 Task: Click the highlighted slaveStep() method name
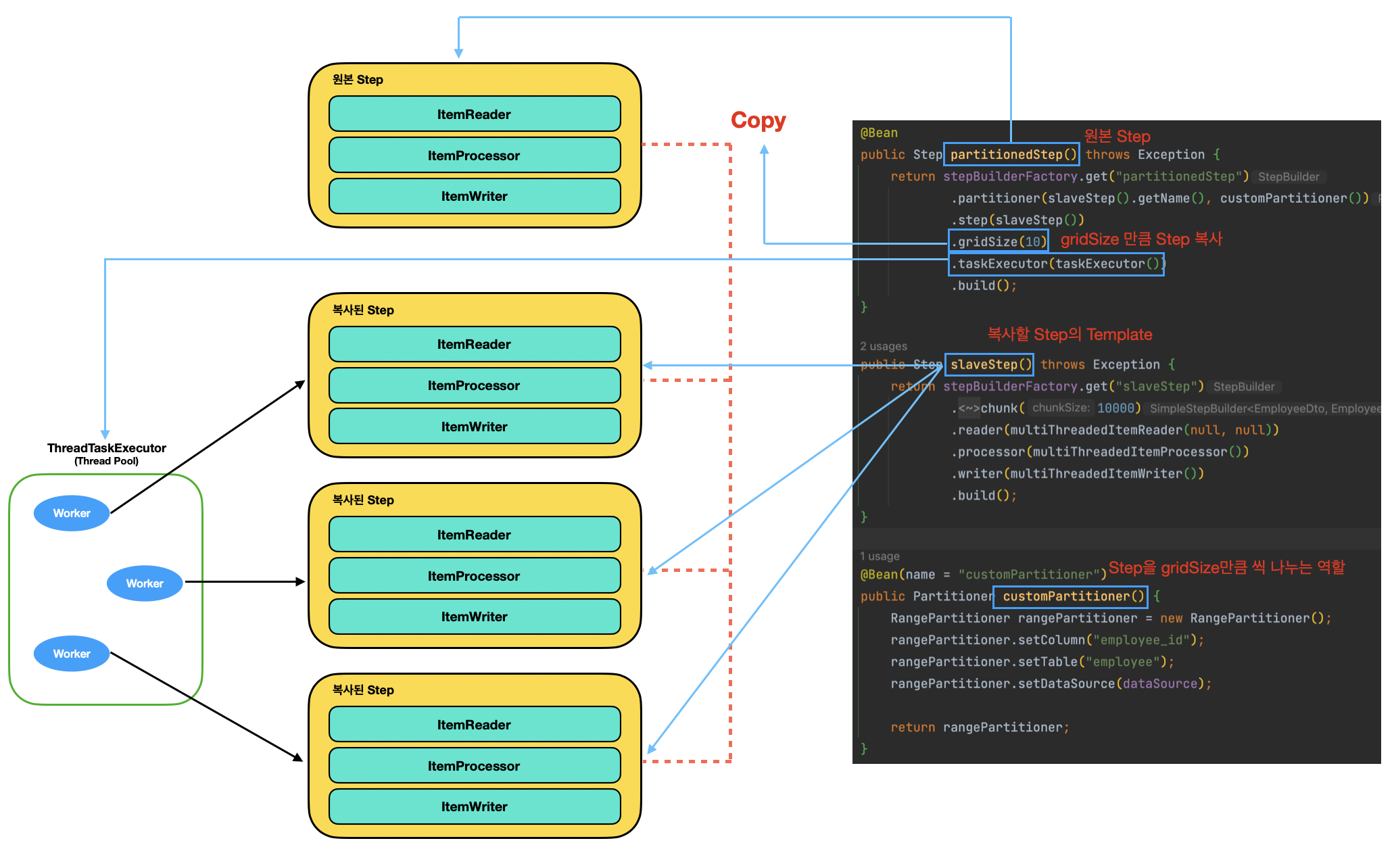pyautogui.click(x=990, y=365)
